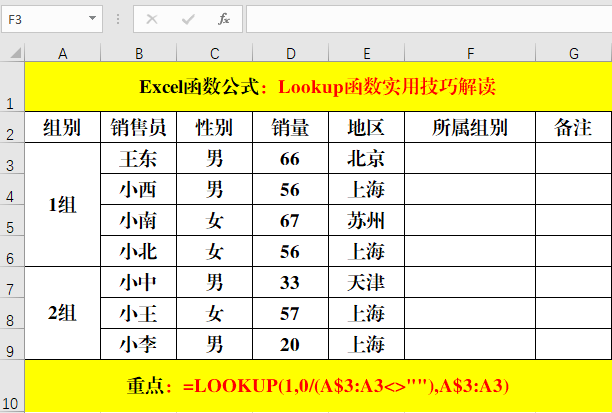Click the cell '王东'

[139, 158]
